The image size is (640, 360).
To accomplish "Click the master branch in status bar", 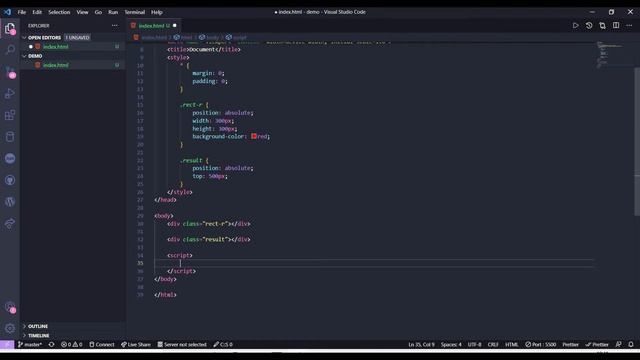I will pyautogui.click(x=30, y=344).
